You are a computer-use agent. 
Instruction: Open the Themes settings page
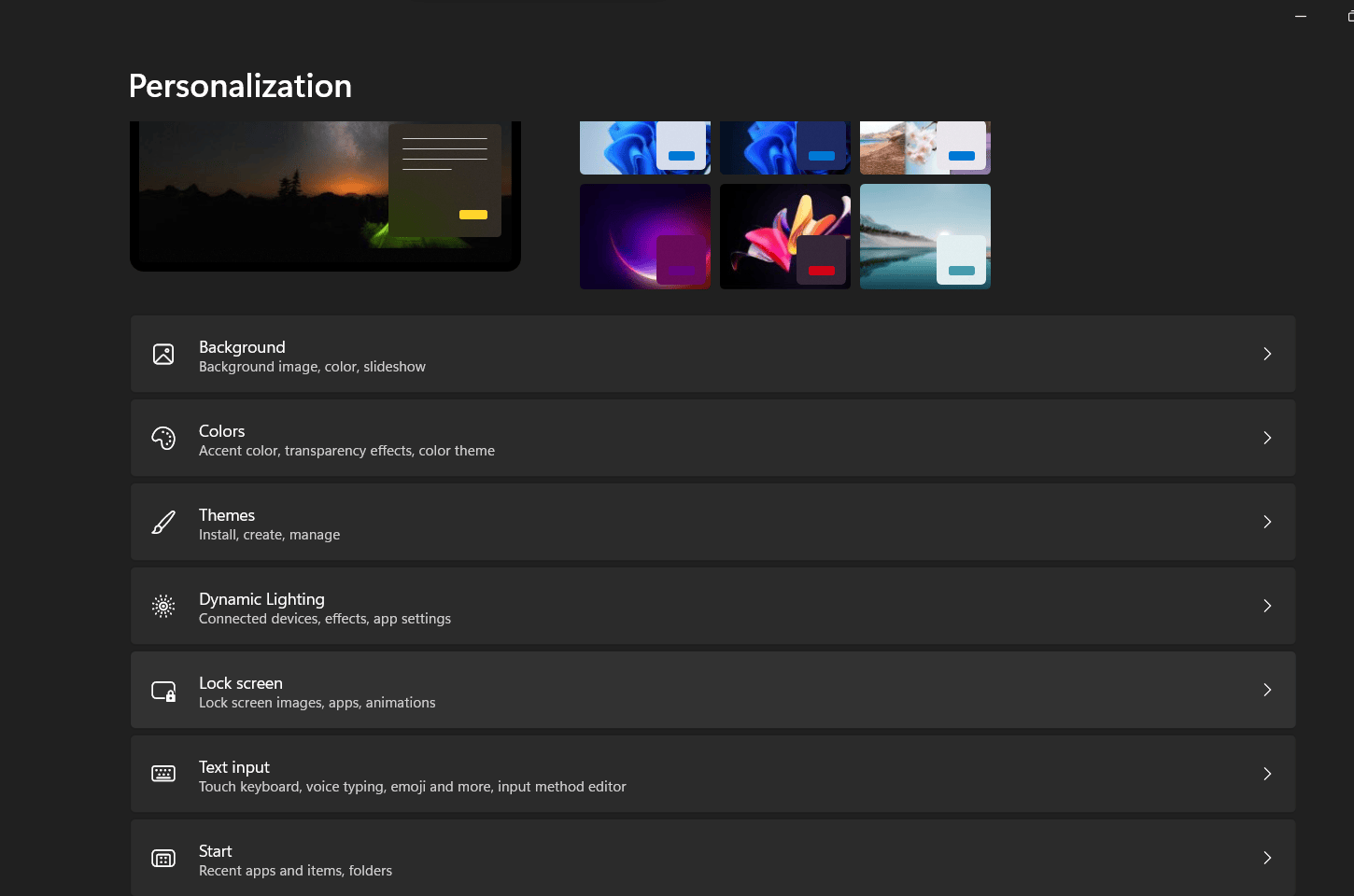[x=654, y=522]
